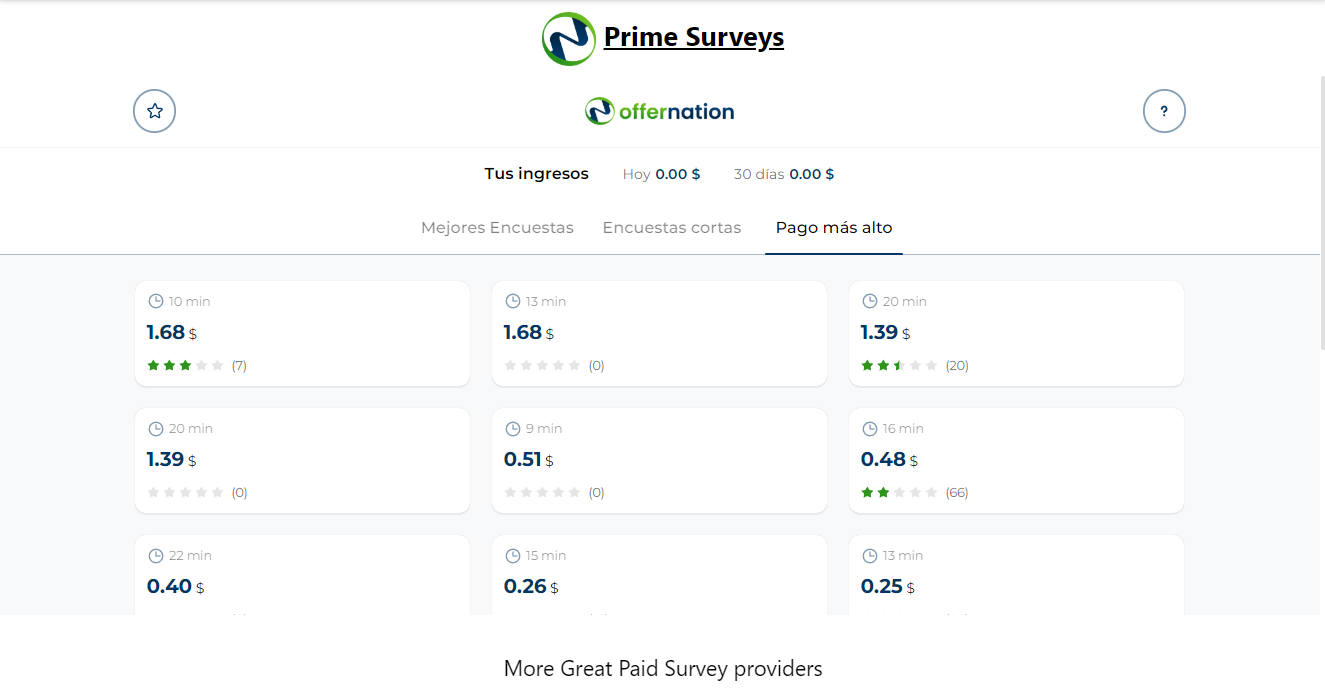Click the More Great Paid Survey providers heading

pos(663,668)
